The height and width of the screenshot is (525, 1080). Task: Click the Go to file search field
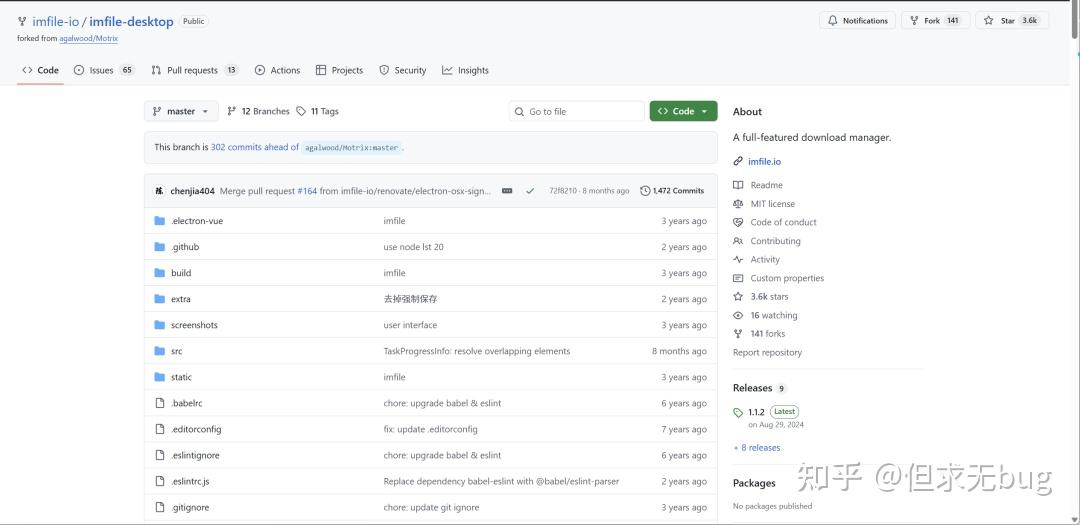[577, 112]
